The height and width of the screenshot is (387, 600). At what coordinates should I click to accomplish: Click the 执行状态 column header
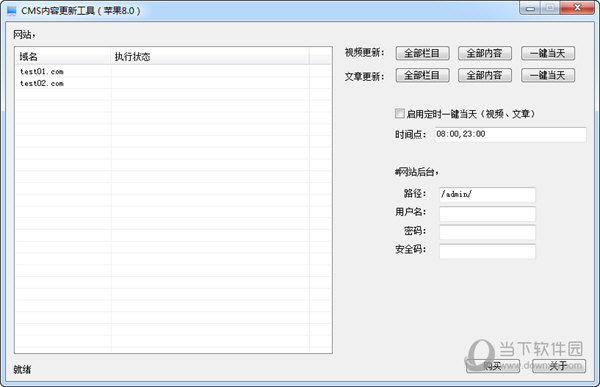tap(210, 57)
